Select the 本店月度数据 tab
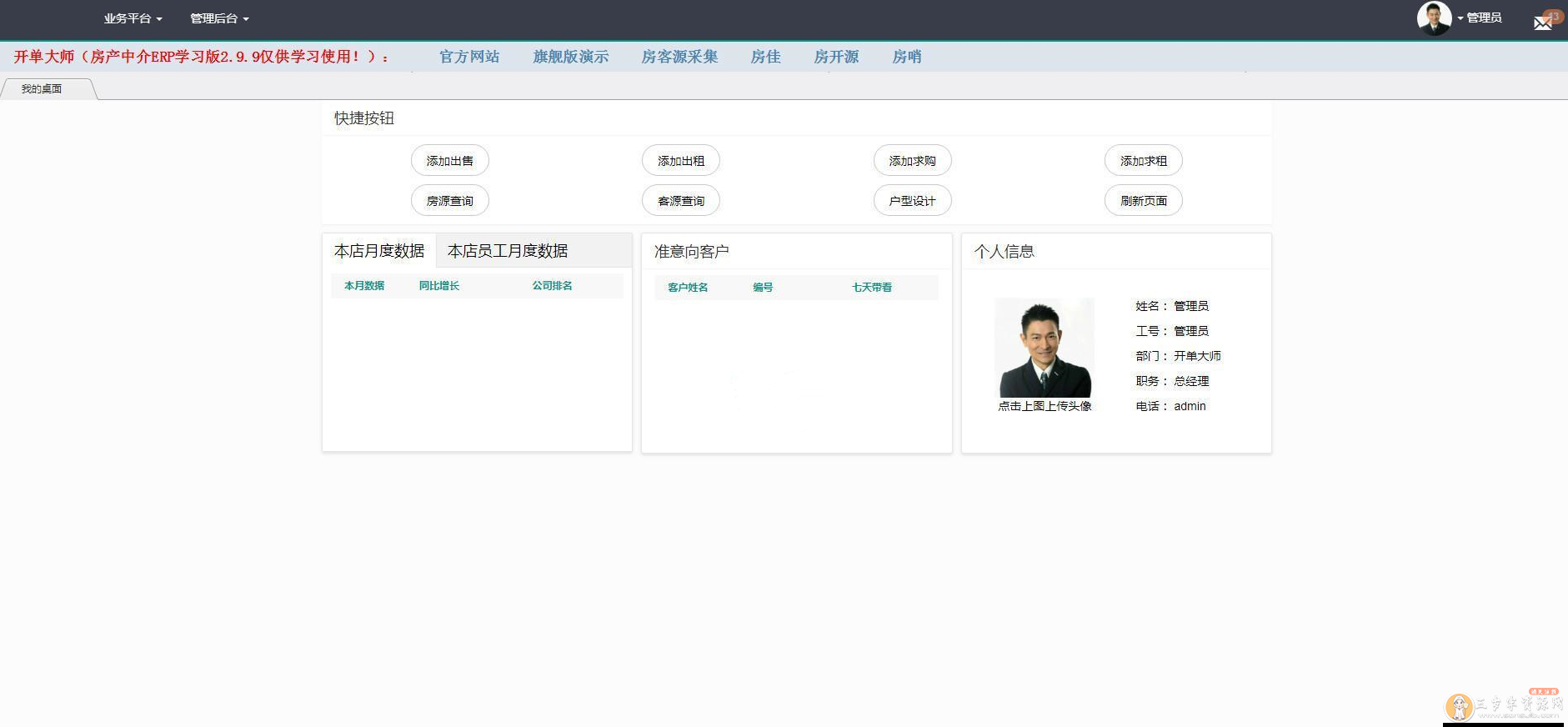The height and width of the screenshot is (727, 1568). pyautogui.click(x=379, y=251)
